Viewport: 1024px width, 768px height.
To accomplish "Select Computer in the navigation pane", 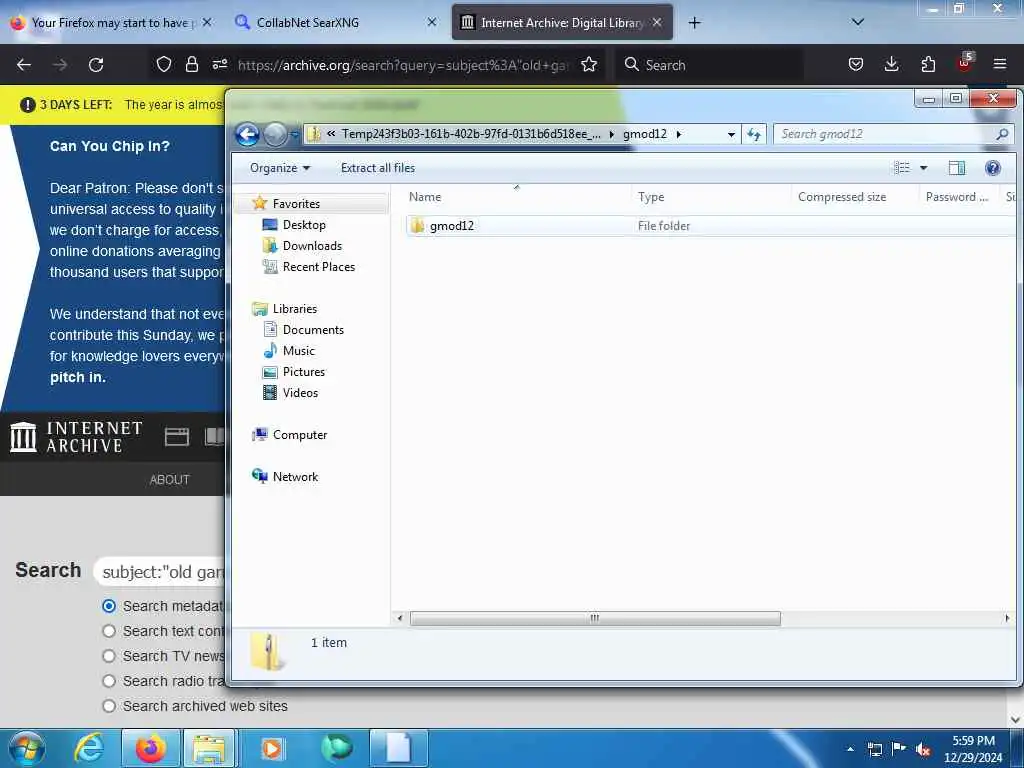I will point(300,435).
